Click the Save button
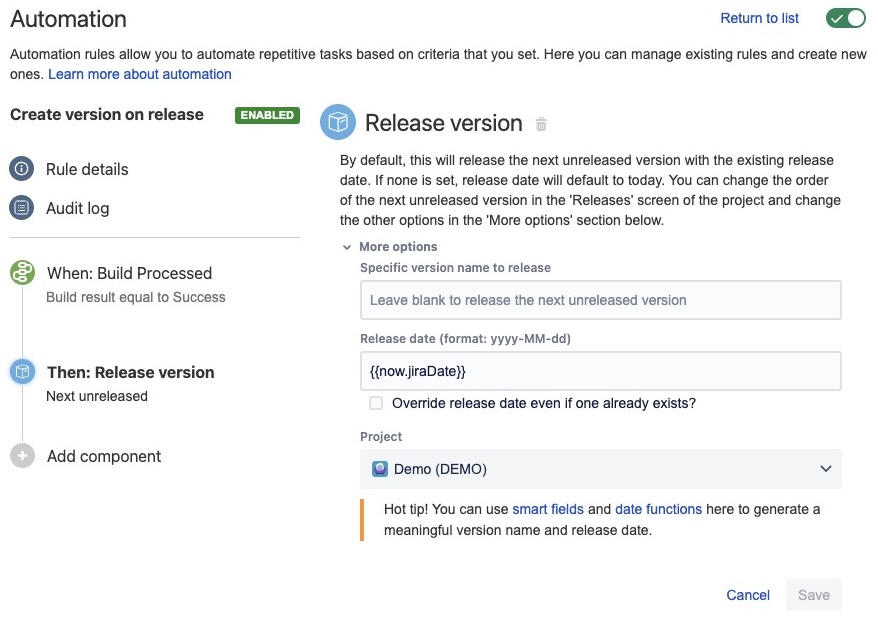Screen dimensions: 878x624 tap(814, 595)
